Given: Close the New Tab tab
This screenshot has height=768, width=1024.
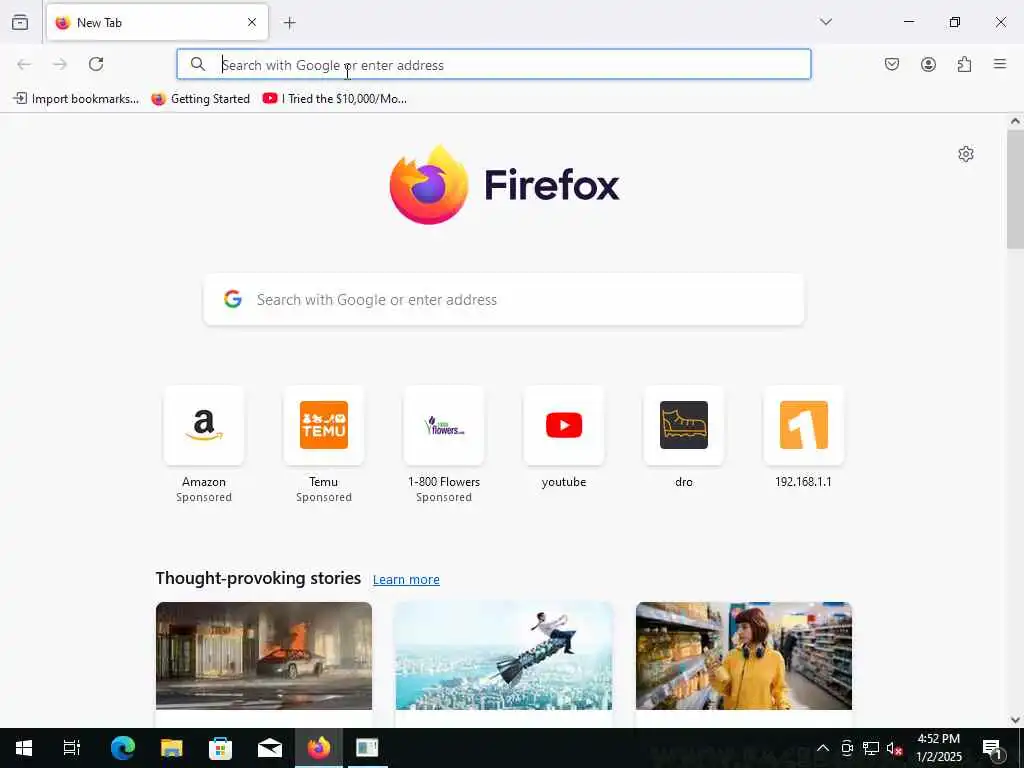Looking at the screenshot, I should 252,22.
